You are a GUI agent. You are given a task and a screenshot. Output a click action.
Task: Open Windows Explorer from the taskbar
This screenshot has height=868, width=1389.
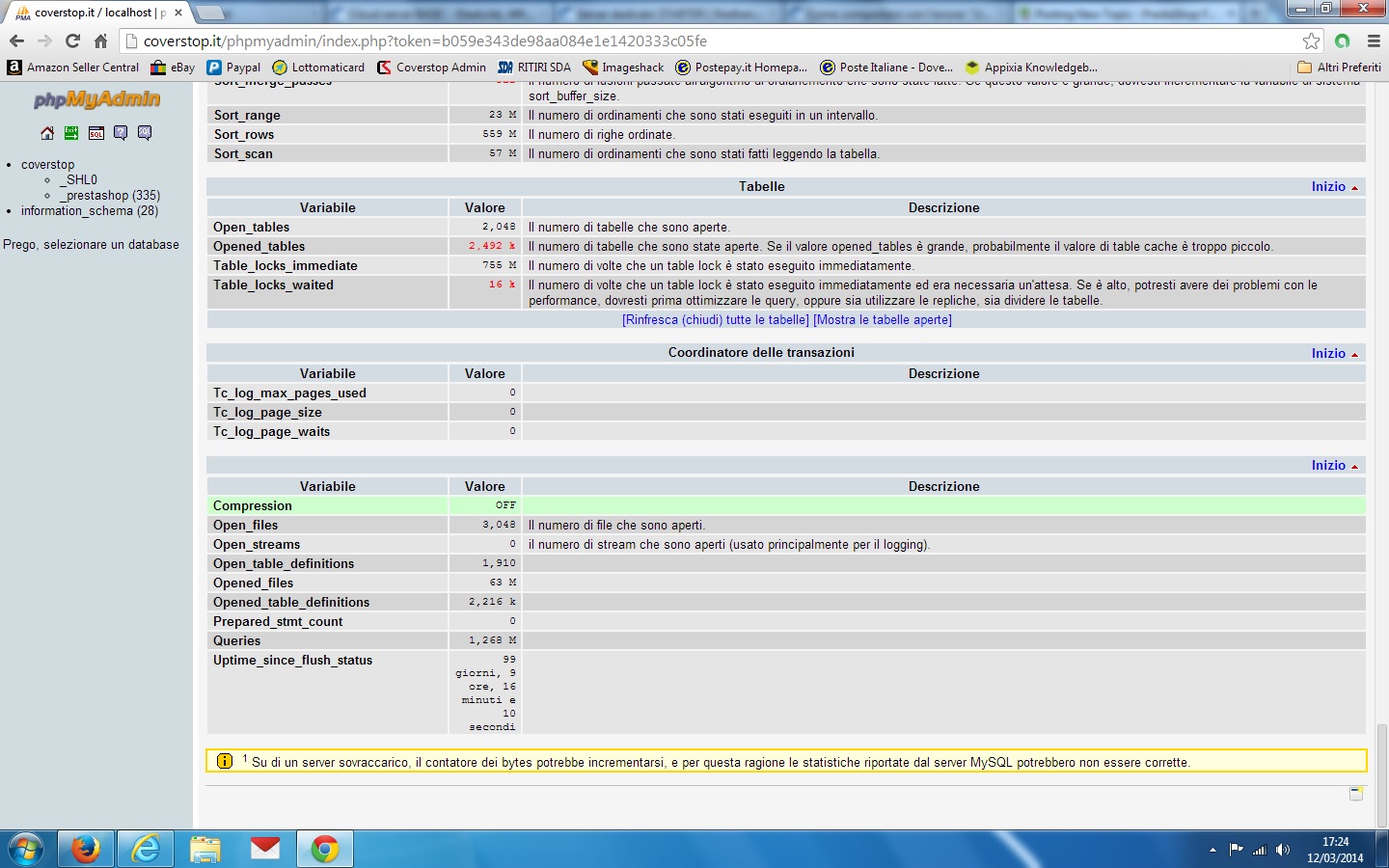click(205, 850)
